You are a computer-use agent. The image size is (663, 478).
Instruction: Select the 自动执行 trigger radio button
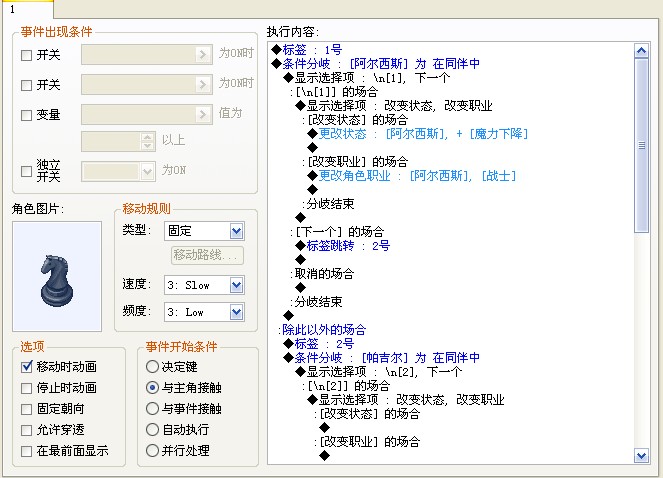coord(152,430)
